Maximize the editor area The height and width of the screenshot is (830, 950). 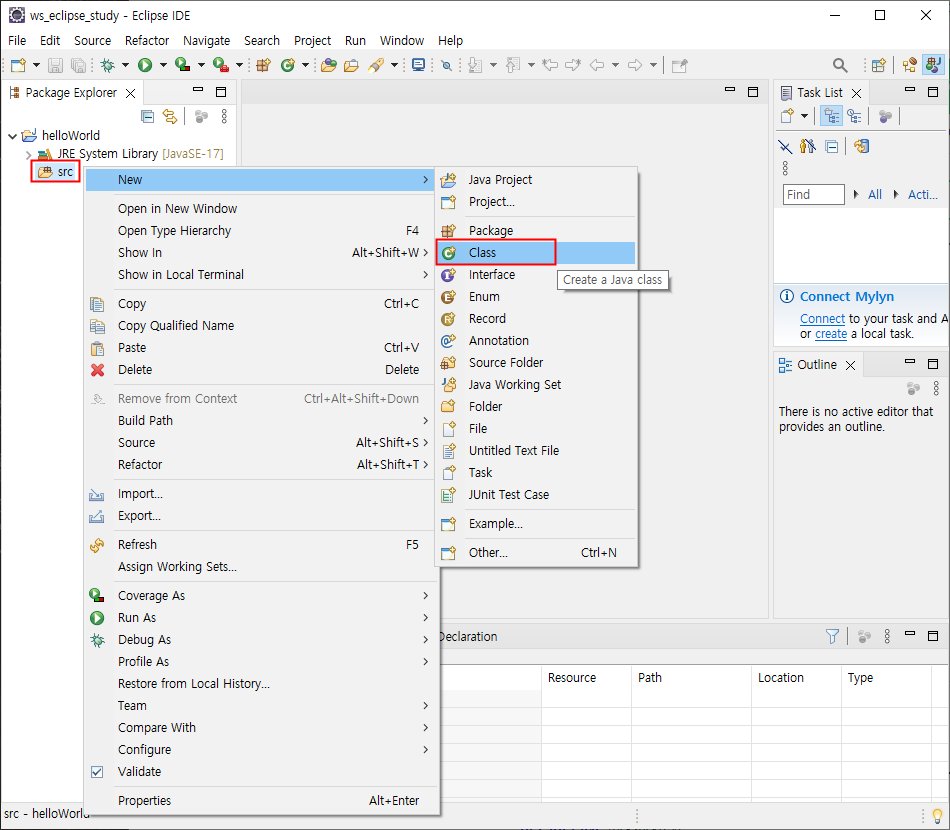tap(753, 92)
